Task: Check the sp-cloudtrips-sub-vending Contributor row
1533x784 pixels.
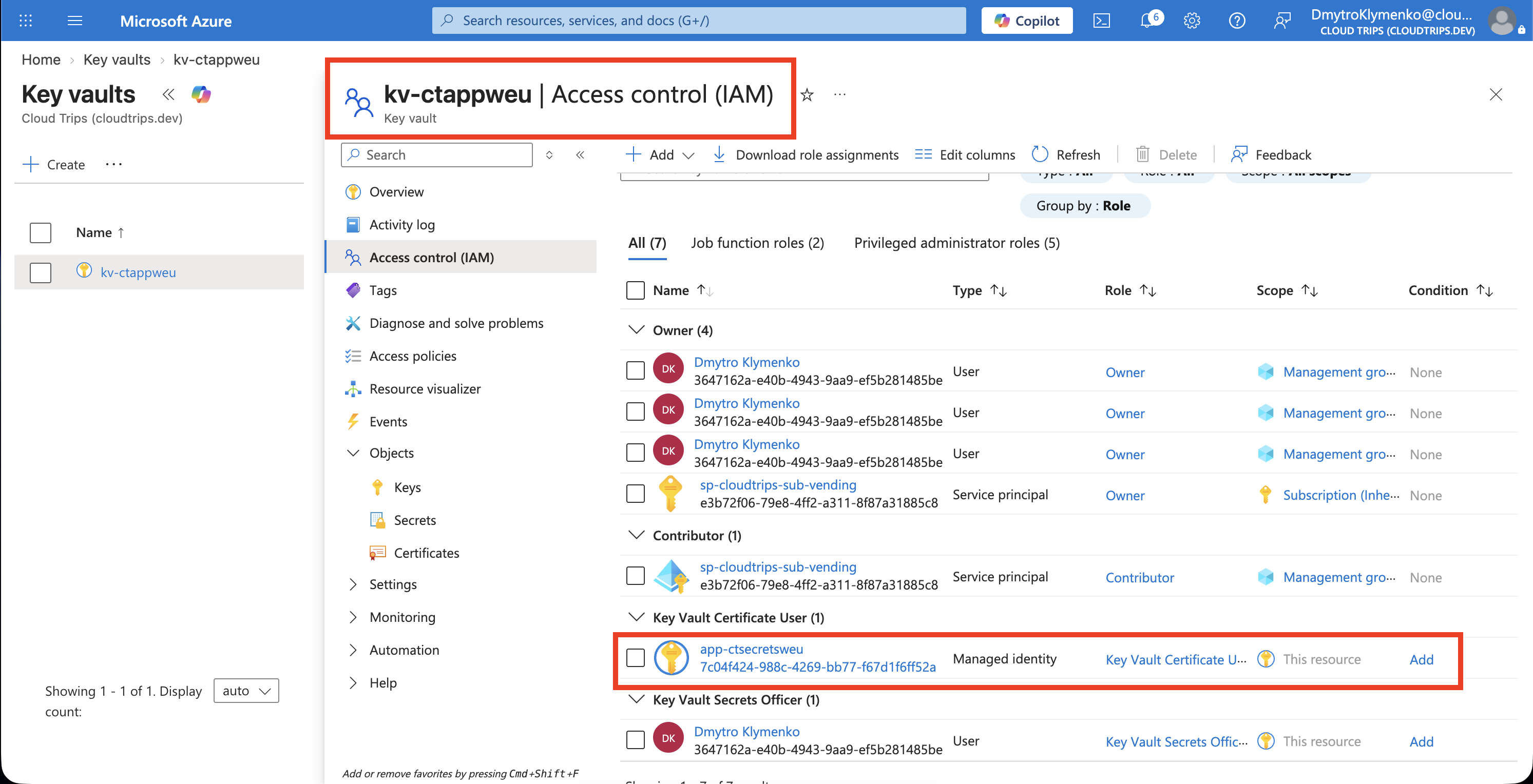Action: click(636, 576)
